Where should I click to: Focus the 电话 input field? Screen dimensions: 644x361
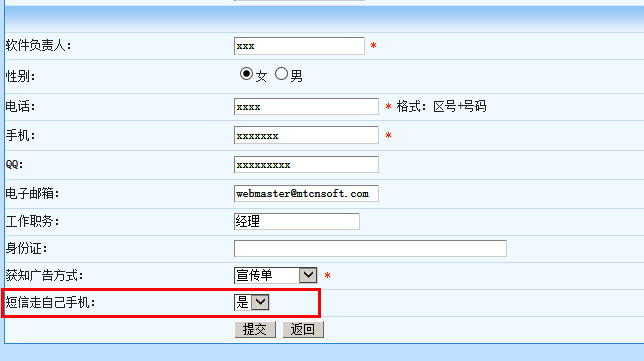306,107
